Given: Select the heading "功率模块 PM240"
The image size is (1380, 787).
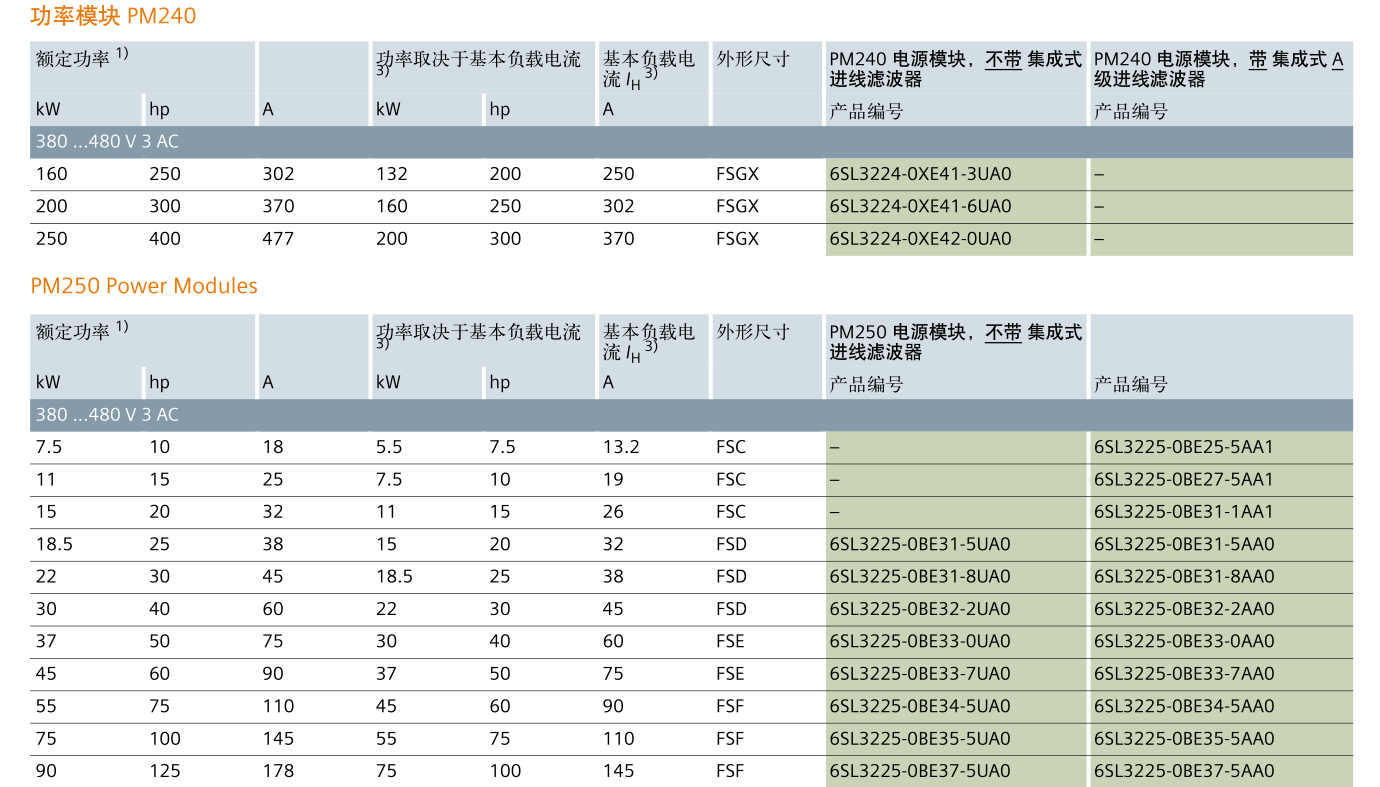Looking at the screenshot, I should click(x=113, y=16).
